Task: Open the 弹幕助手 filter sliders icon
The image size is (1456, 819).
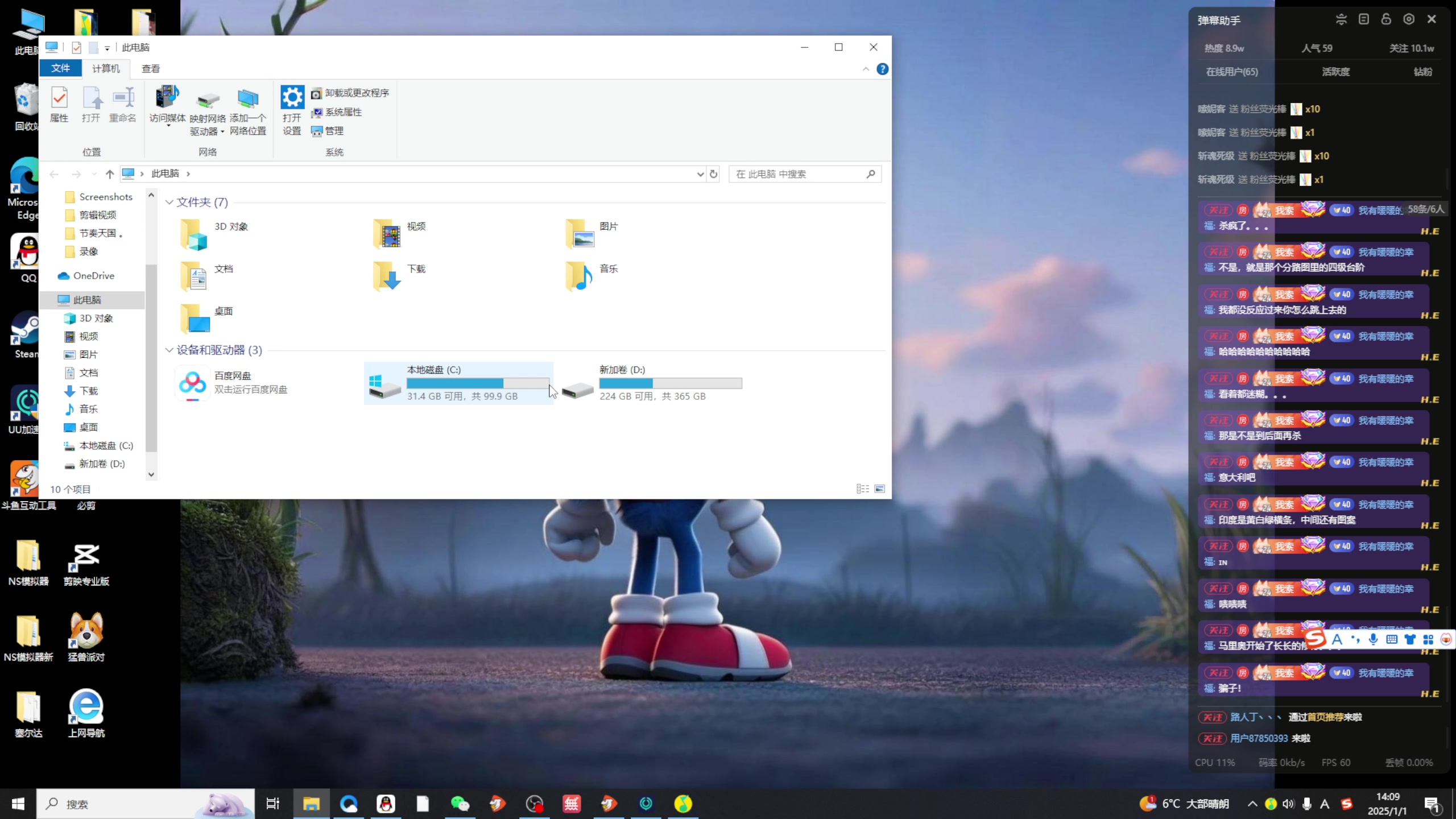Action: pyautogui.click(x=1341, y=19)
